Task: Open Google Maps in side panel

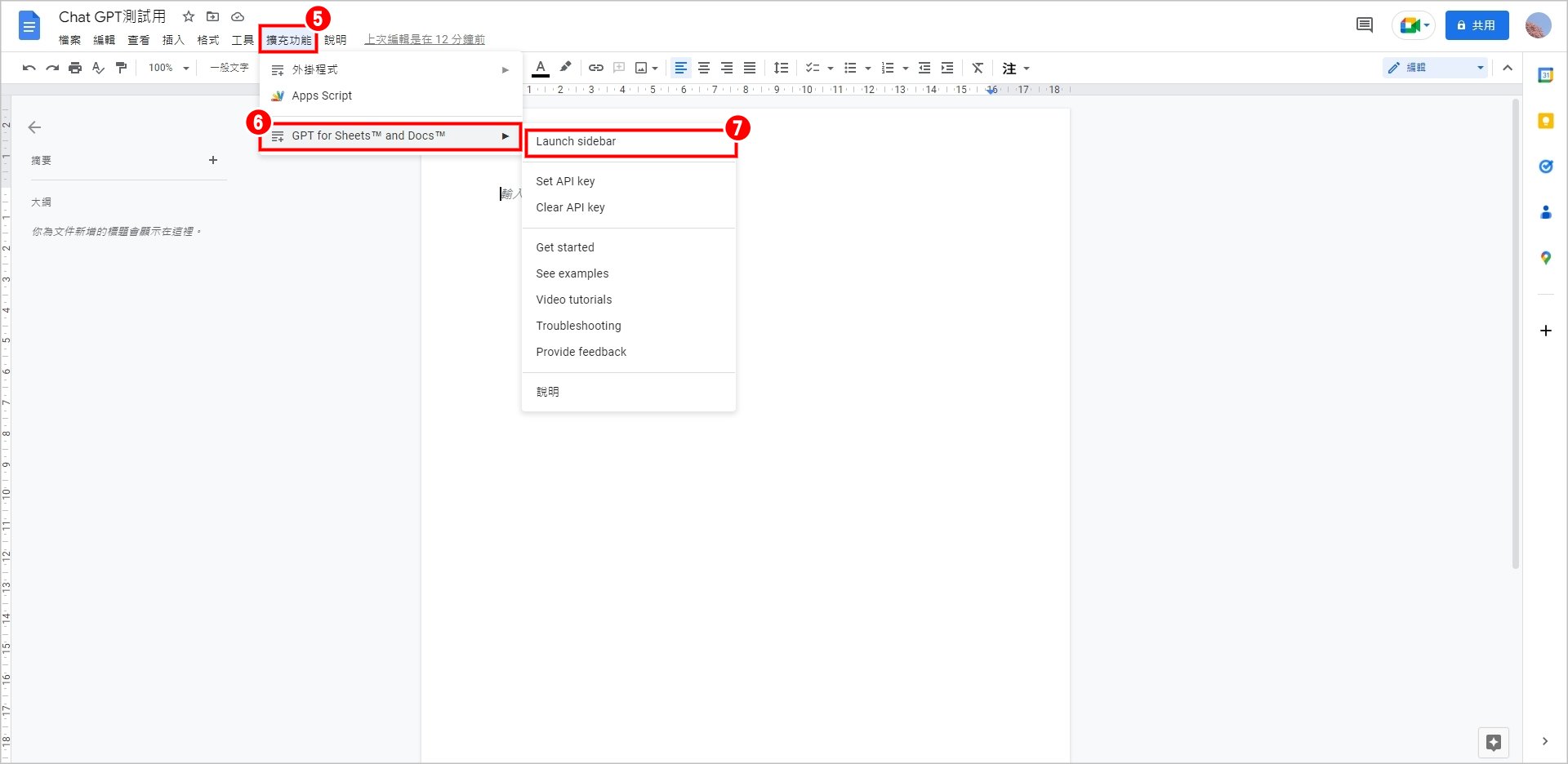Action: pyautogui.click(x=1545, y=258)
